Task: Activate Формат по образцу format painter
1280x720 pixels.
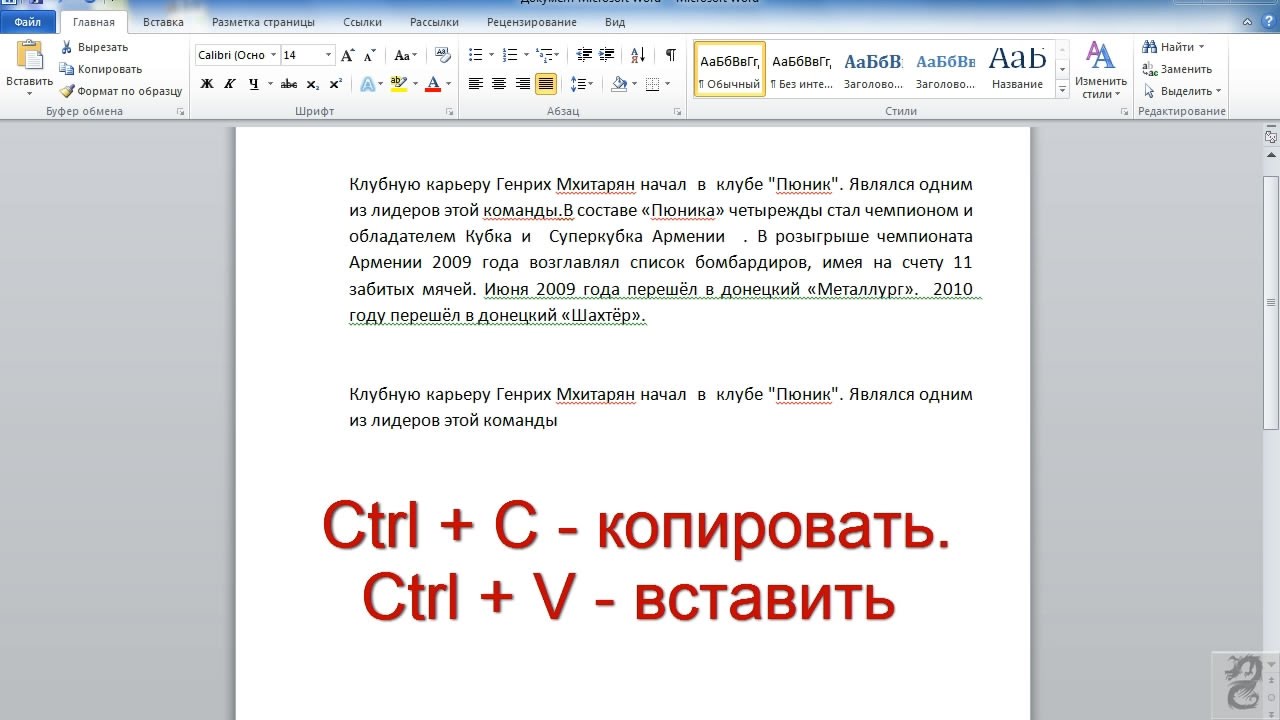Action: (120, 91)
